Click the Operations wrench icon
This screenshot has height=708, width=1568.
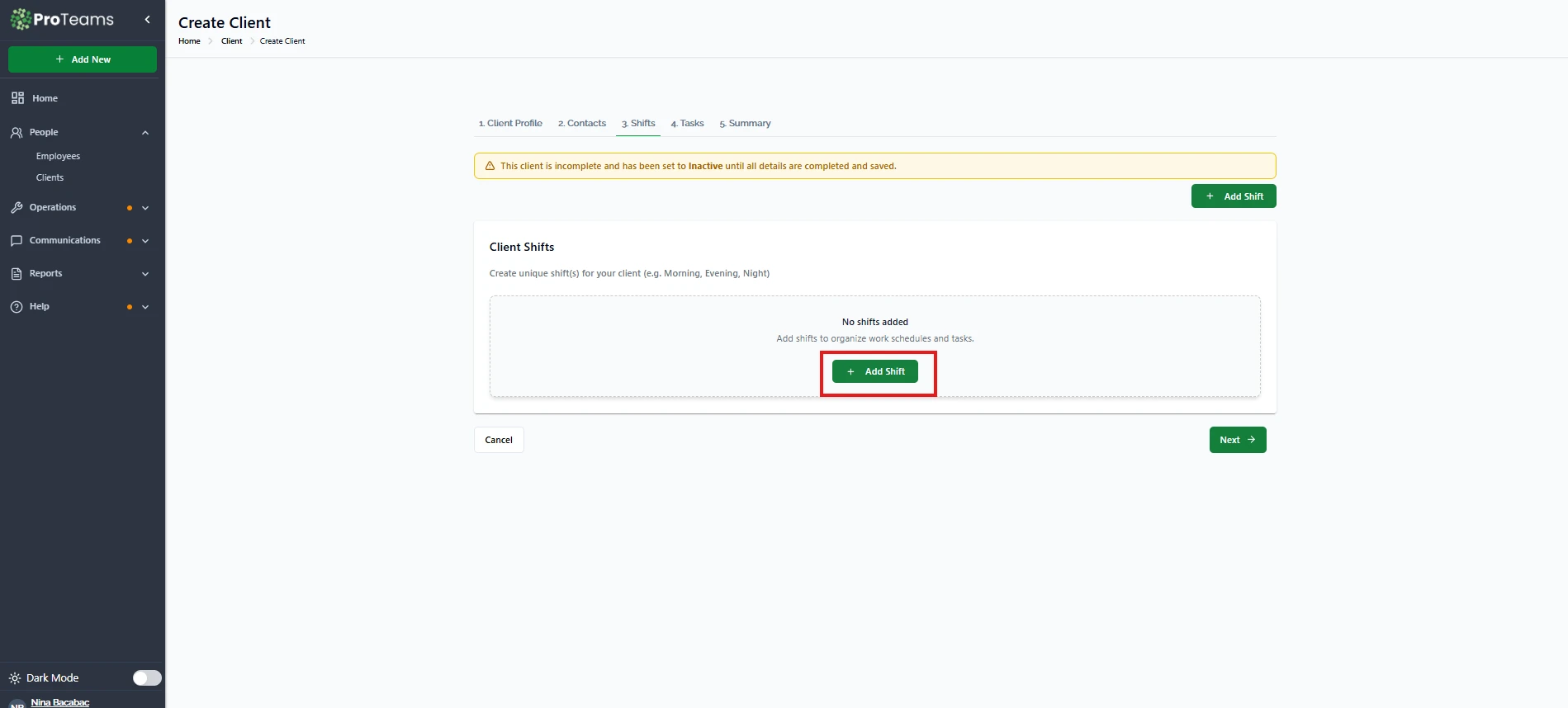coord(17,208)
